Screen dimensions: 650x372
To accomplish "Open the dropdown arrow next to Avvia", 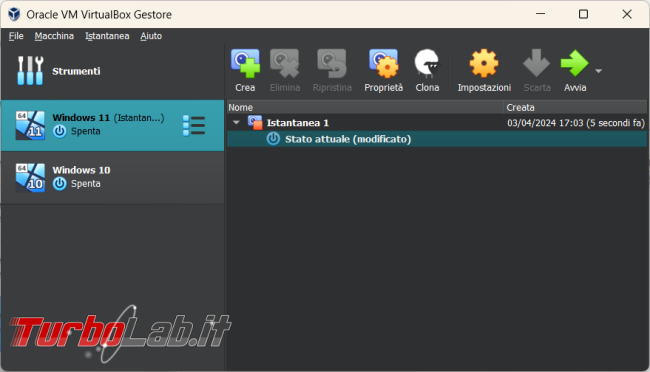I will 598,71.
